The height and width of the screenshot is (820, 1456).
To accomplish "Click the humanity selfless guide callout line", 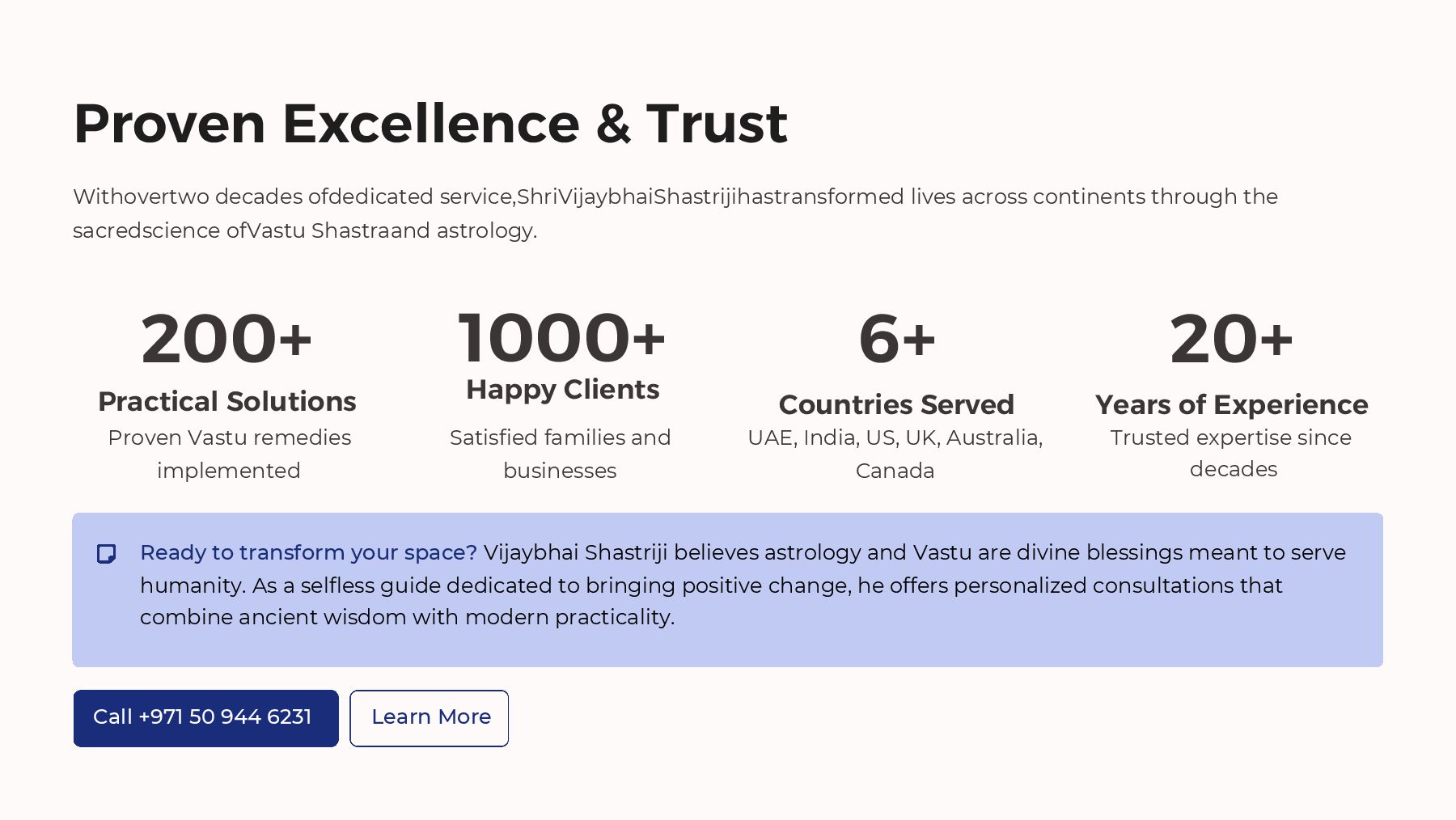I will (x=711, y=585).
